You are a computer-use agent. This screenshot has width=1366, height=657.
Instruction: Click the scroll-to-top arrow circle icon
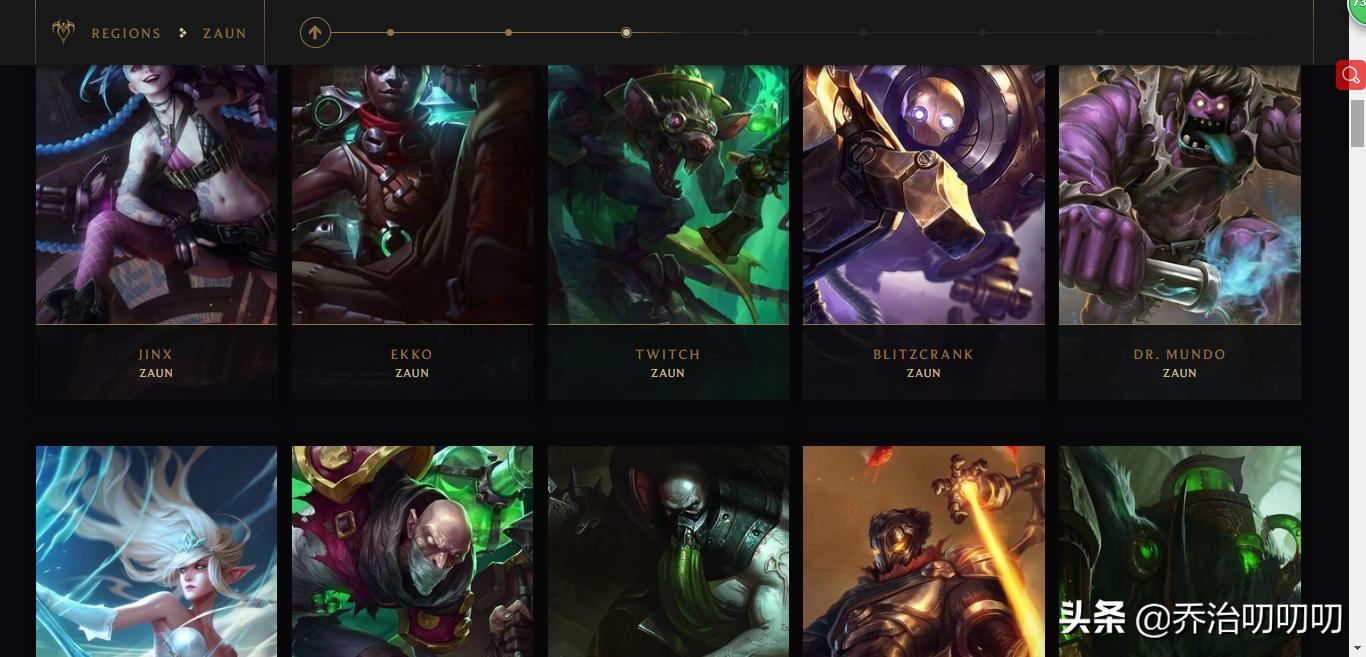tap(315, 33)
